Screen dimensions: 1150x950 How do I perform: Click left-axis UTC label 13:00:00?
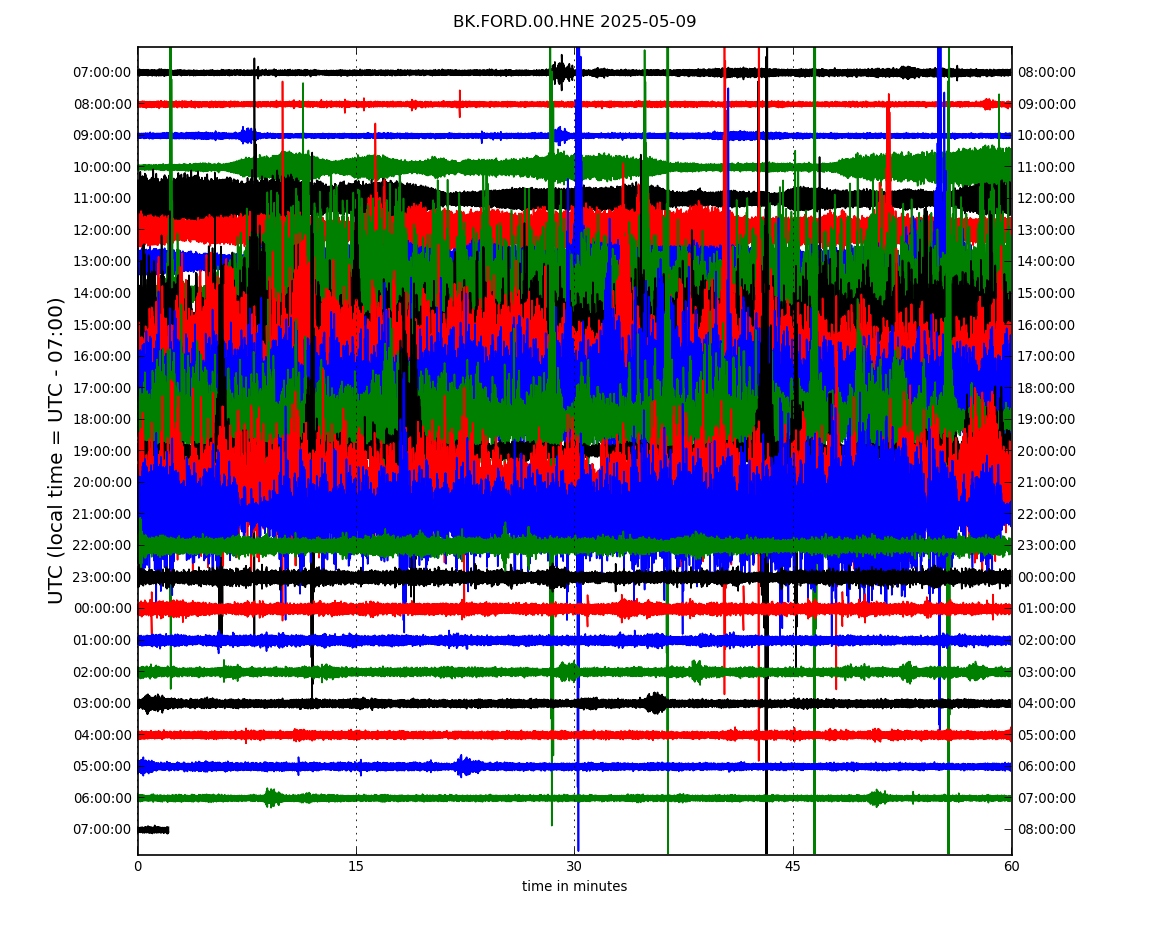[103, 262]
